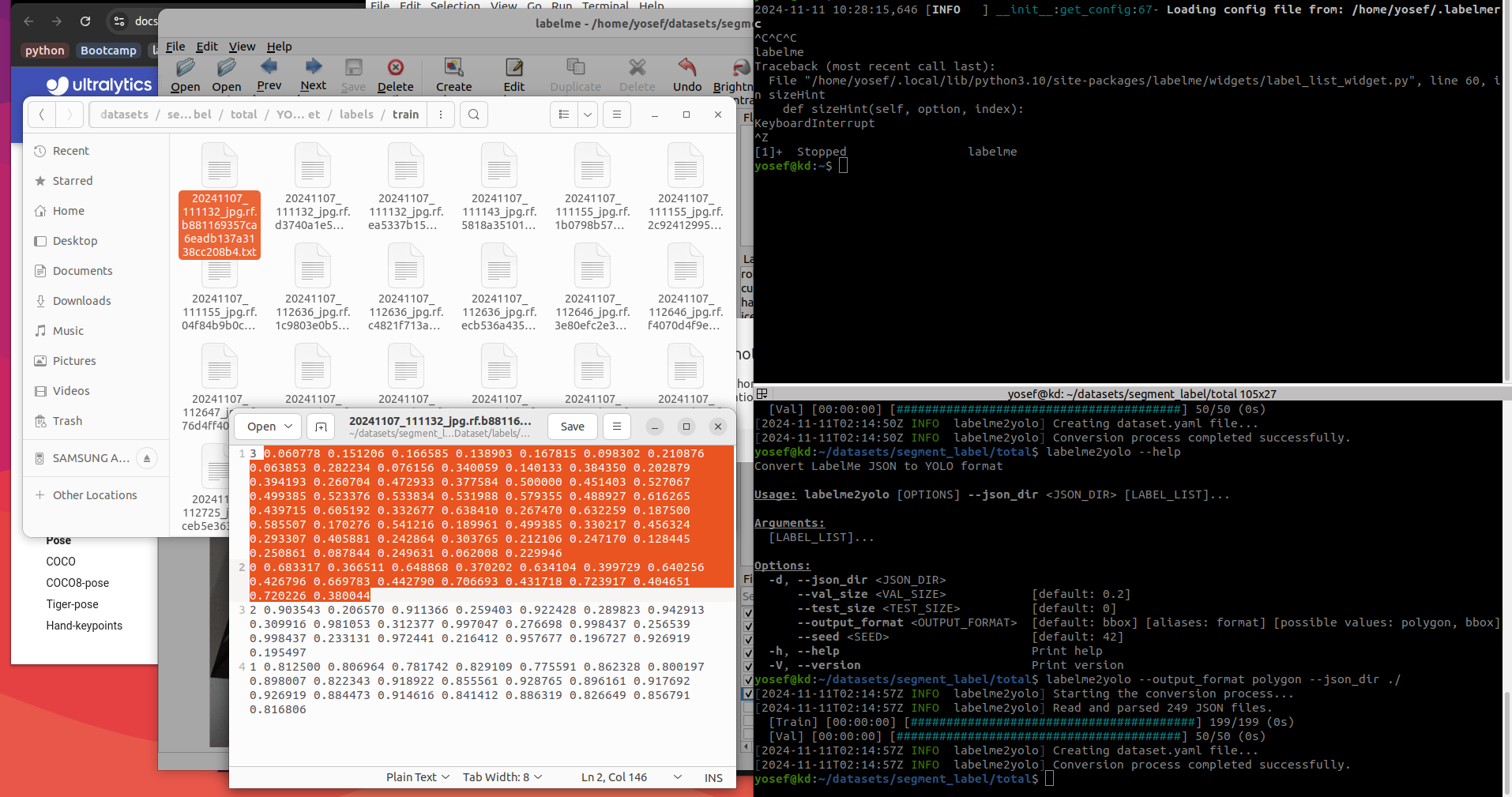
Task: Switch file manager to list view
Action: click(x=564, y=115)
